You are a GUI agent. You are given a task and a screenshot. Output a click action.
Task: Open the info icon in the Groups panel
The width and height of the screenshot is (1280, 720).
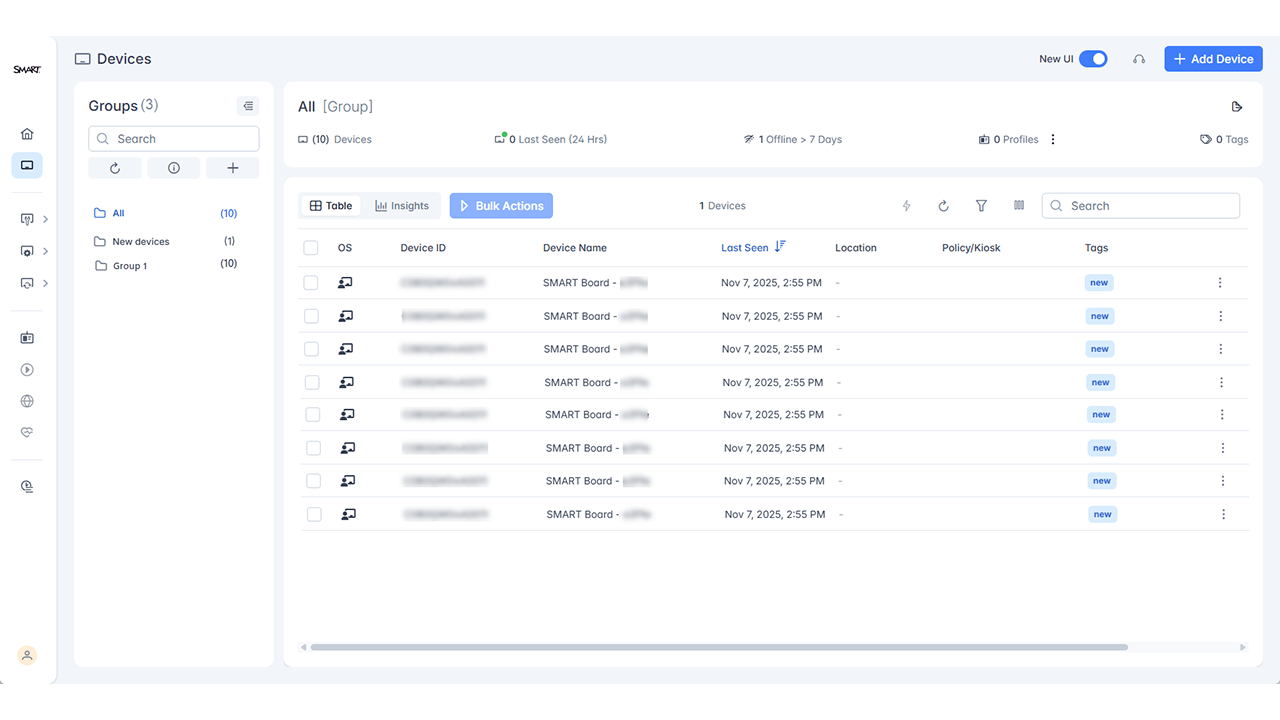(x=173, y=167)
